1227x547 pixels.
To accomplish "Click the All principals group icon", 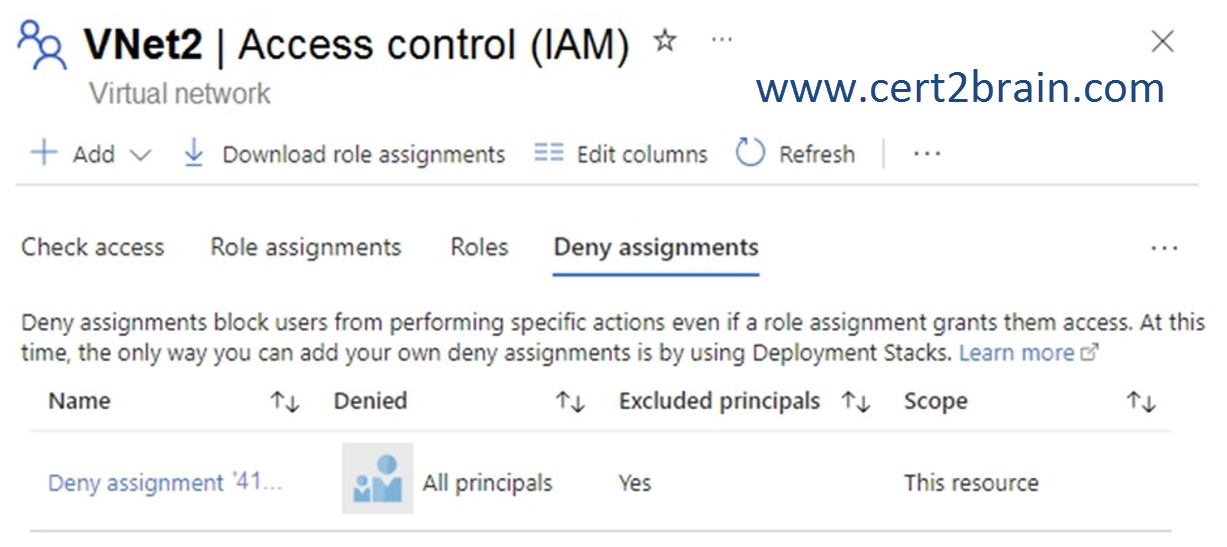I will coord(377,479).
